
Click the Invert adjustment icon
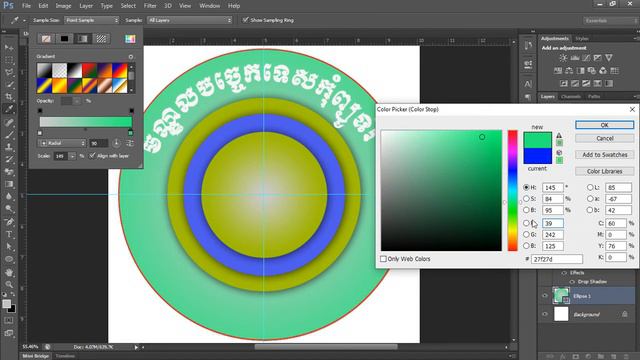click(564, 83)
